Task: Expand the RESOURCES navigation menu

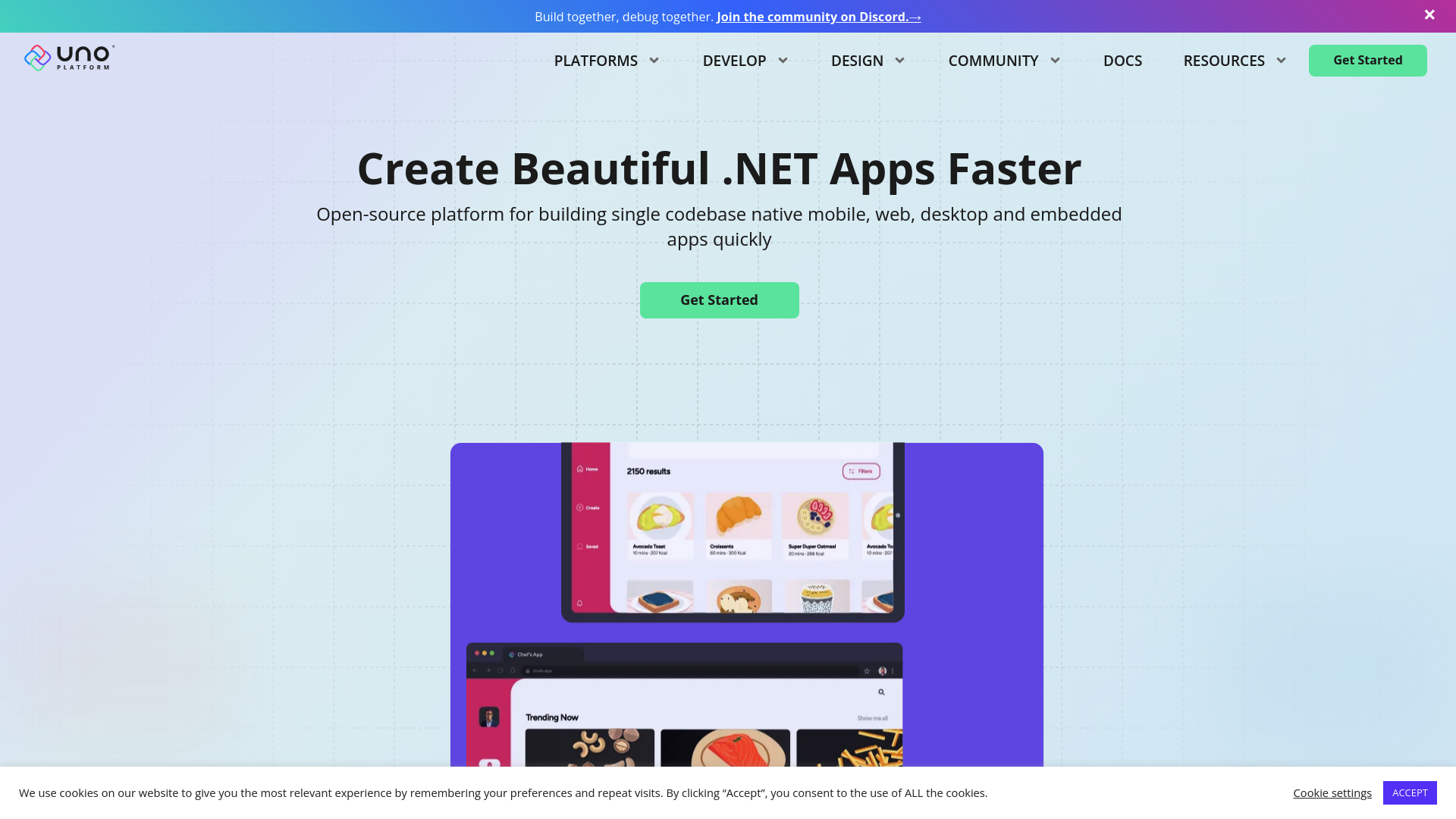Action: [x=1234, y=60]
